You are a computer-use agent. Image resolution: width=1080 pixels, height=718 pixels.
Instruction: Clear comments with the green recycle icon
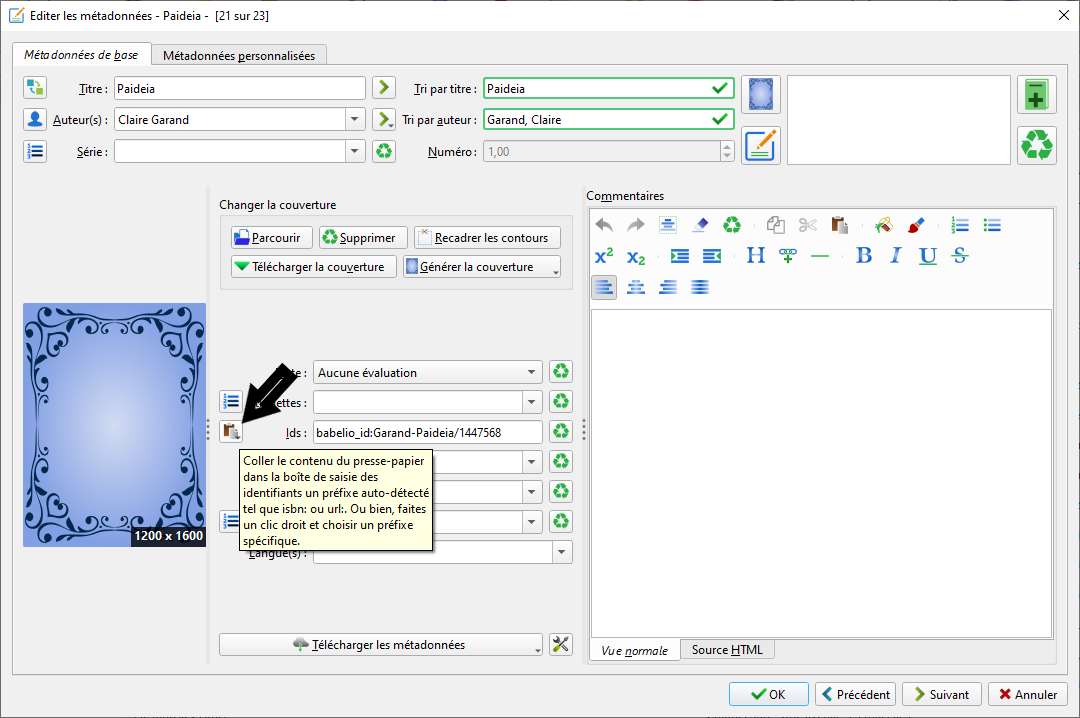[x=731, y=225]
